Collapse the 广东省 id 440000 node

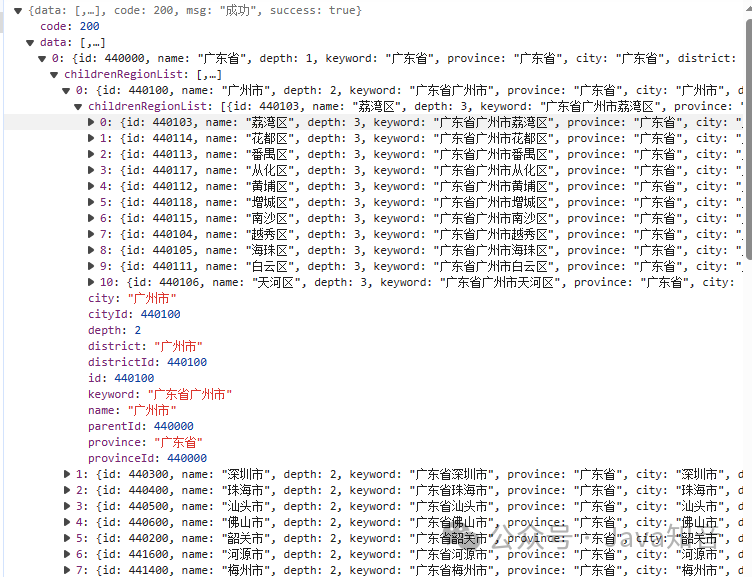click(x=42, y=59)
